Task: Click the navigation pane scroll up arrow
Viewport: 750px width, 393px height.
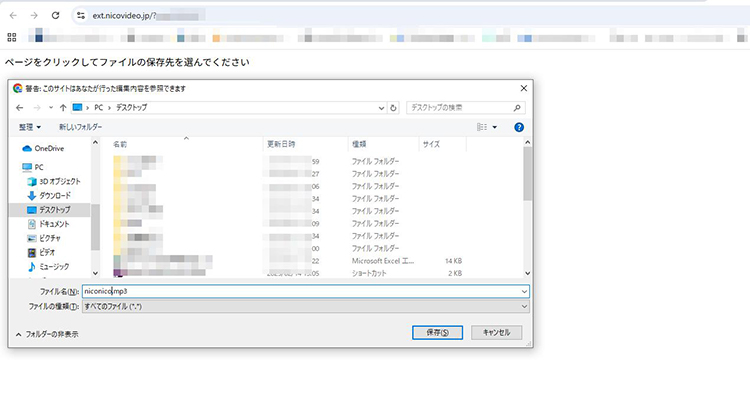Action: click(95, 142)
